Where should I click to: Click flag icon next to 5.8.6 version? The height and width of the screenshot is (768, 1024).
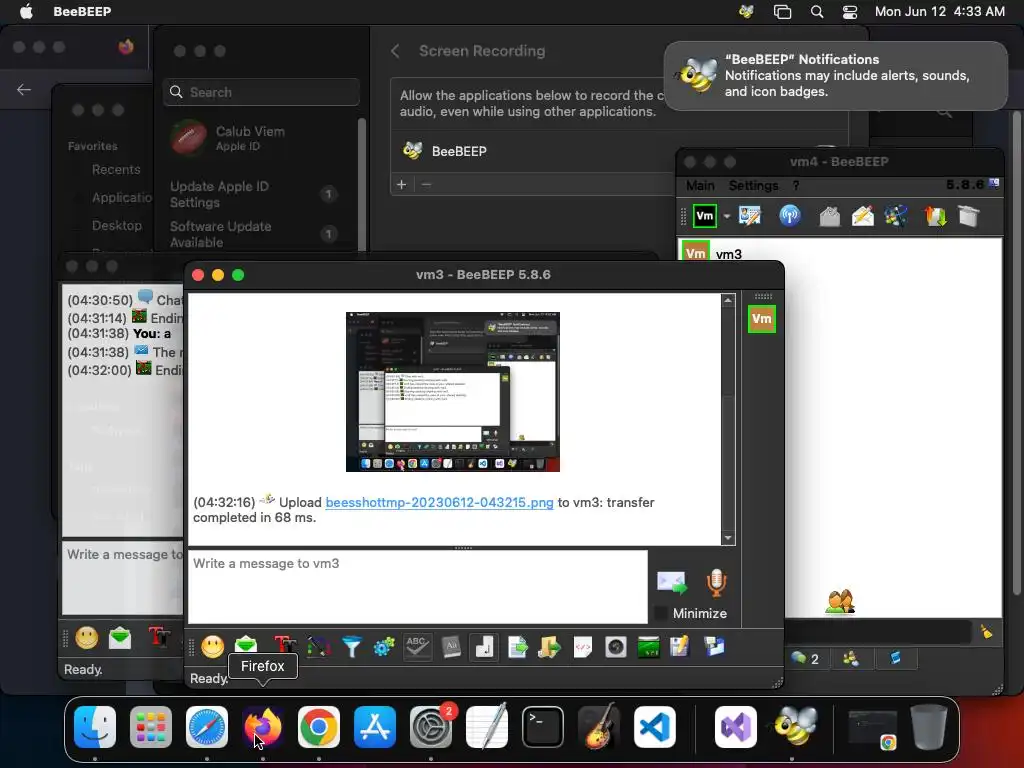tap(994, 184)
